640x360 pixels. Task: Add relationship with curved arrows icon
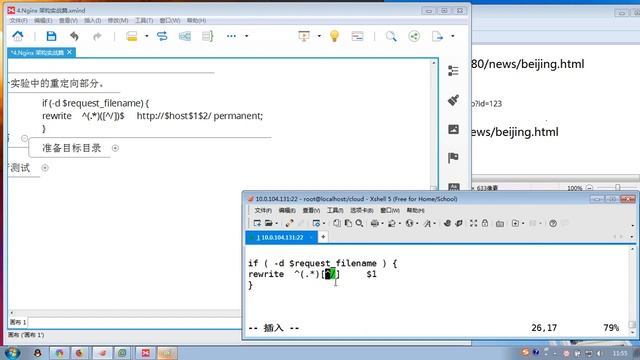coord(162,36)
